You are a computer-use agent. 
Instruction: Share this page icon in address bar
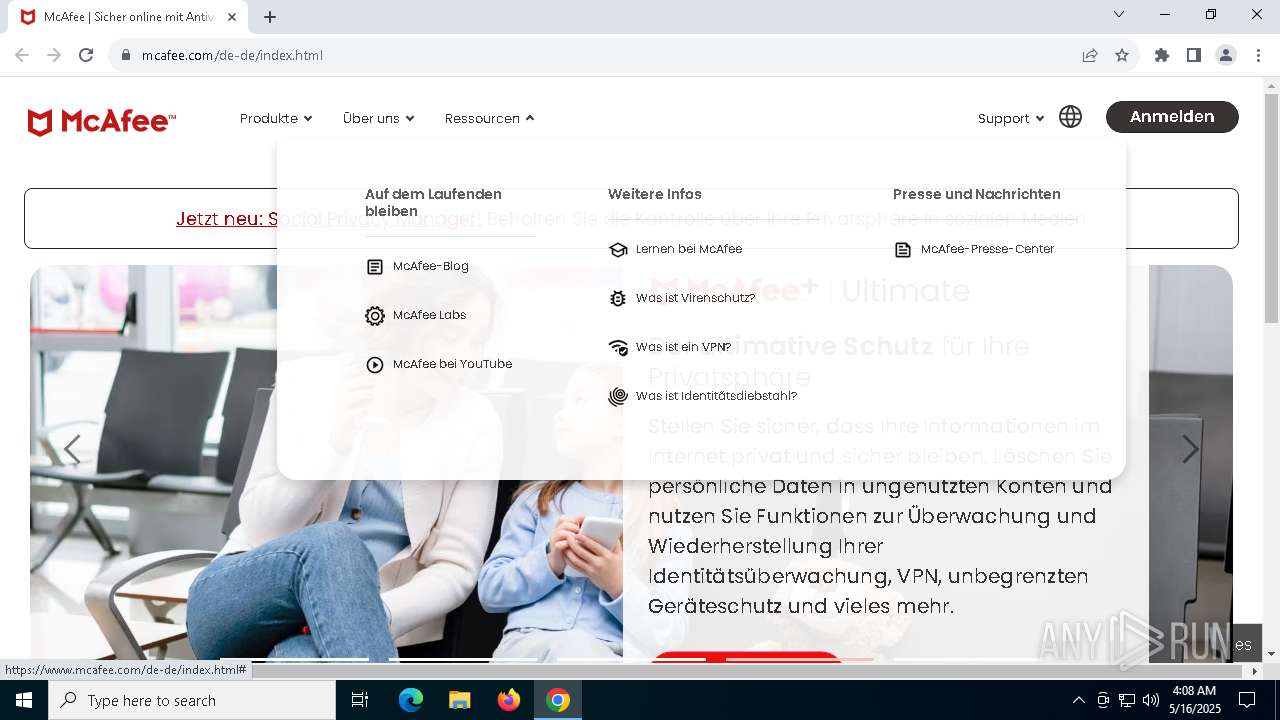pyautogui.click(x=1090, y=55)
